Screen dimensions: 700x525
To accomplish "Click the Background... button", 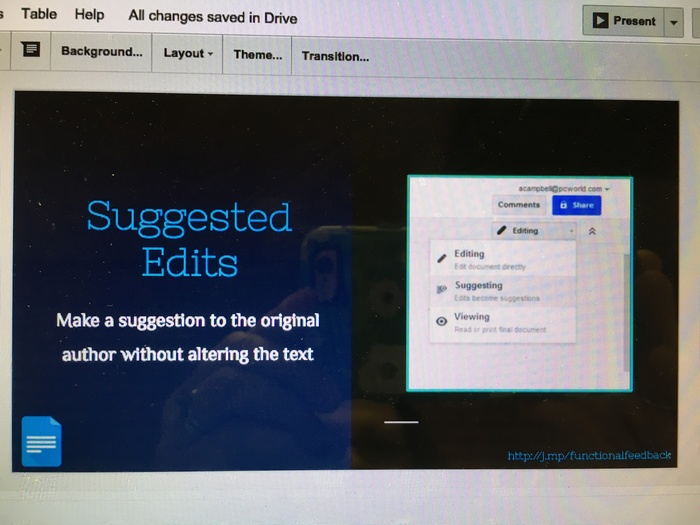I will [x=101, y=52].
